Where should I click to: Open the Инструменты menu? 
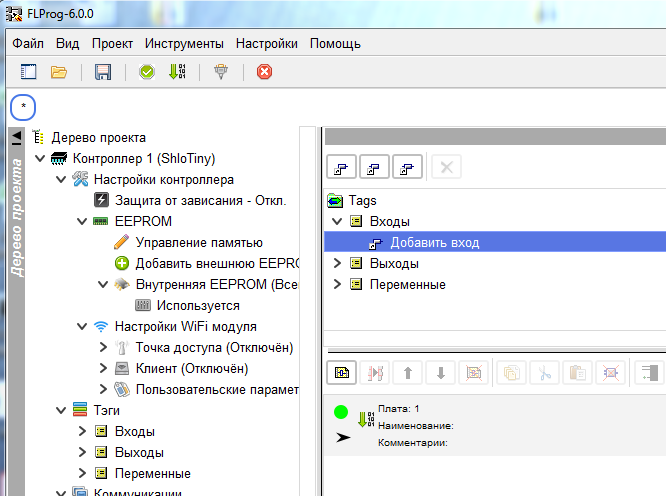click(184, 43)
